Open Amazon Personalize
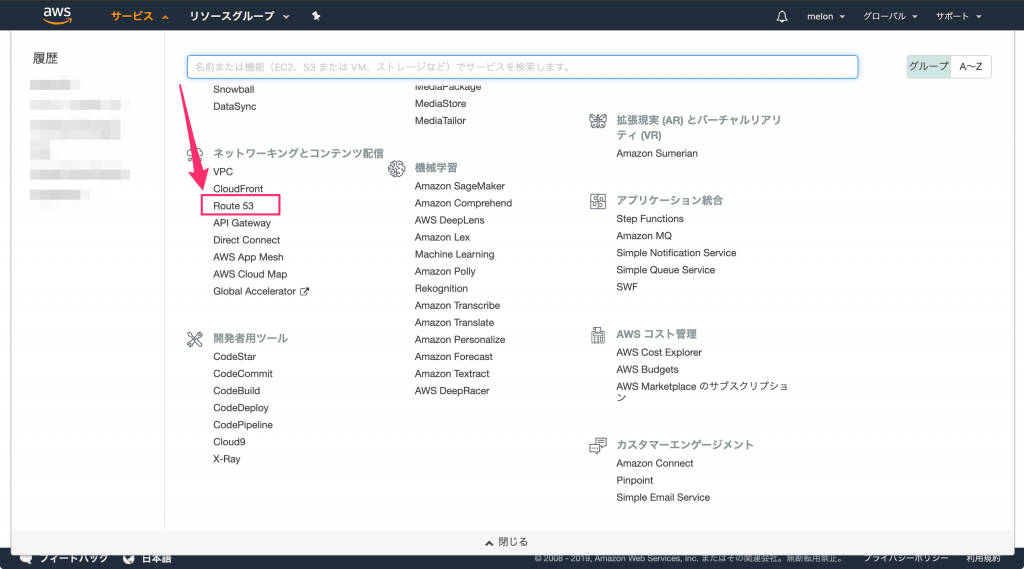The image size is (1024, 569). coord(460,340)
